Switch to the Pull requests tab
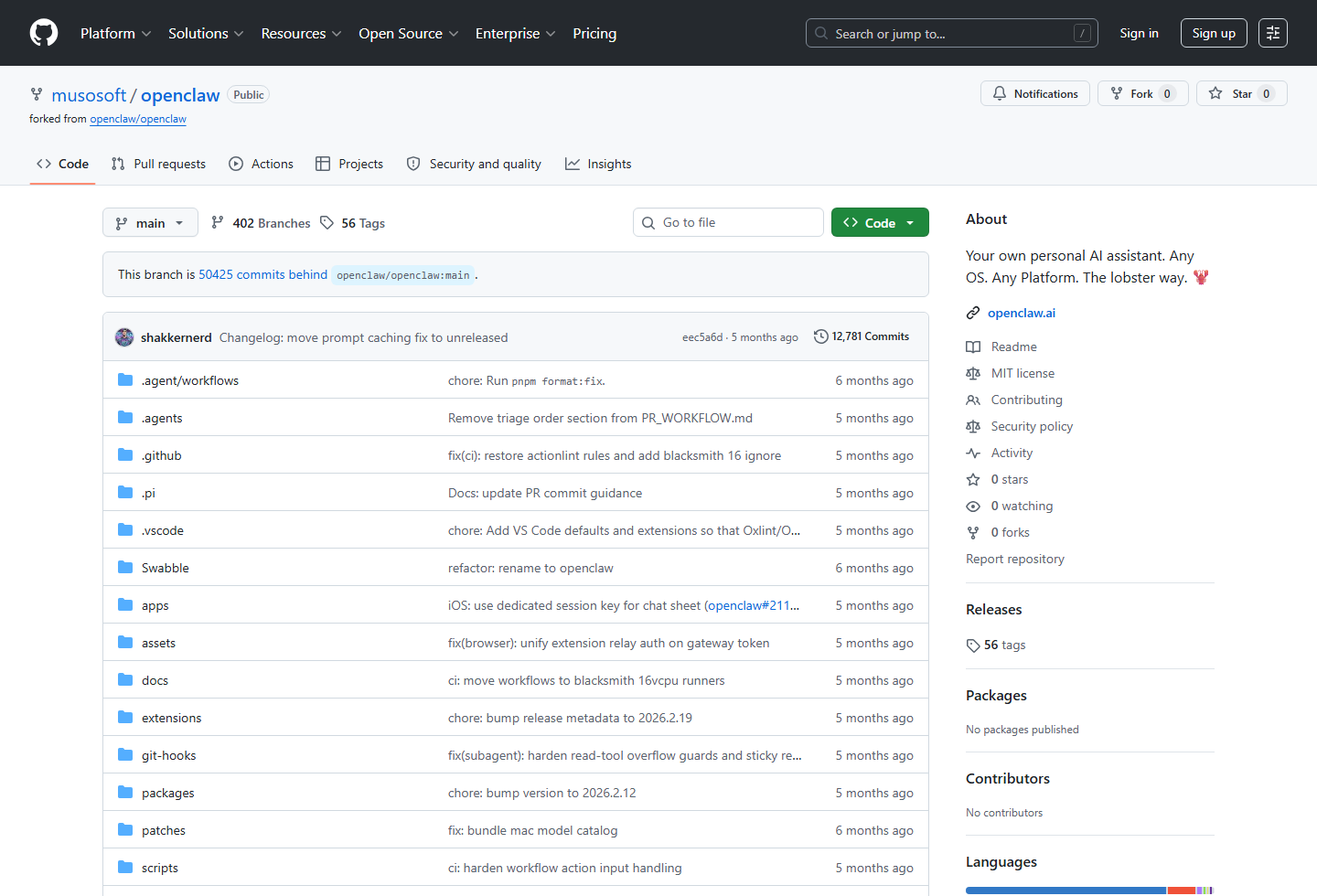 coord(158,164)
